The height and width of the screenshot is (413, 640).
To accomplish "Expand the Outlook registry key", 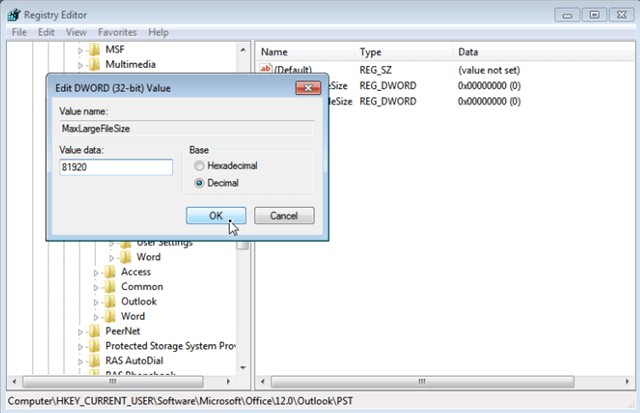I will click(x=96, y=302).
